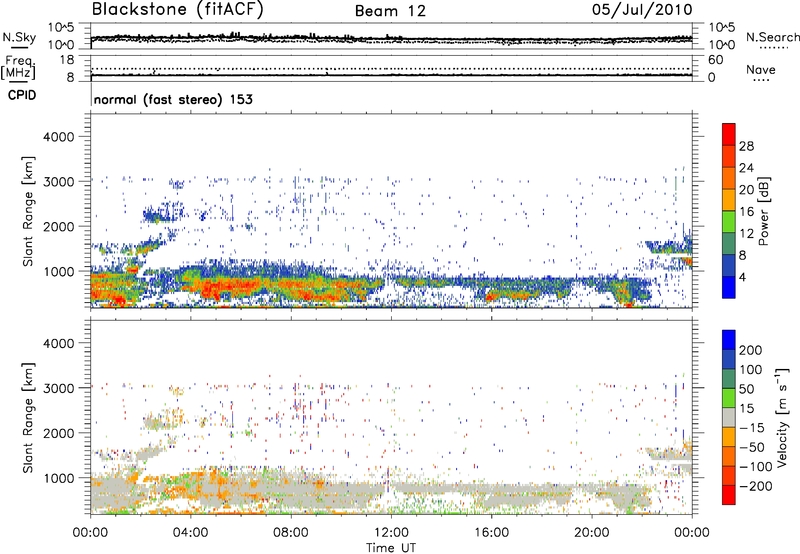Click the '-15' velocity colorbar tick value
Viewport: 800px width, 554px height.
pyautogui.click(x=750, y=428)
